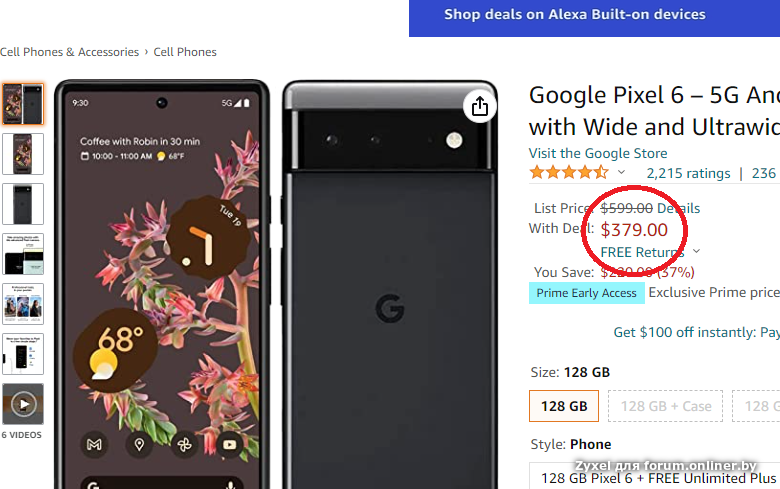This screenshot has height=489, width=780.
Task: Play the product videos thumbnail
Action: tap(23, 404)
